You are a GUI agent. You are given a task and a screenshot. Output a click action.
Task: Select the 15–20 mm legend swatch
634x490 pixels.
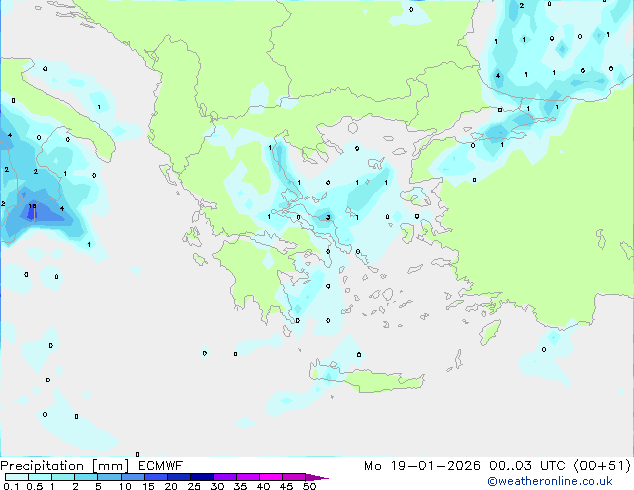pos(156,477)
